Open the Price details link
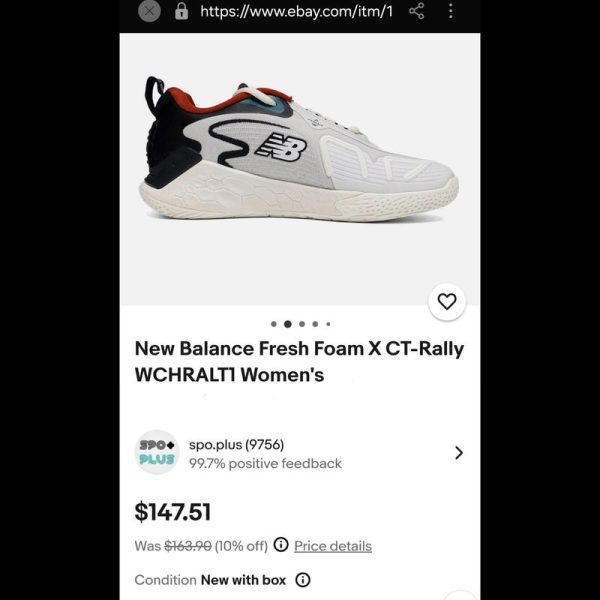This screenshot has height=600, width=600. 333,546
